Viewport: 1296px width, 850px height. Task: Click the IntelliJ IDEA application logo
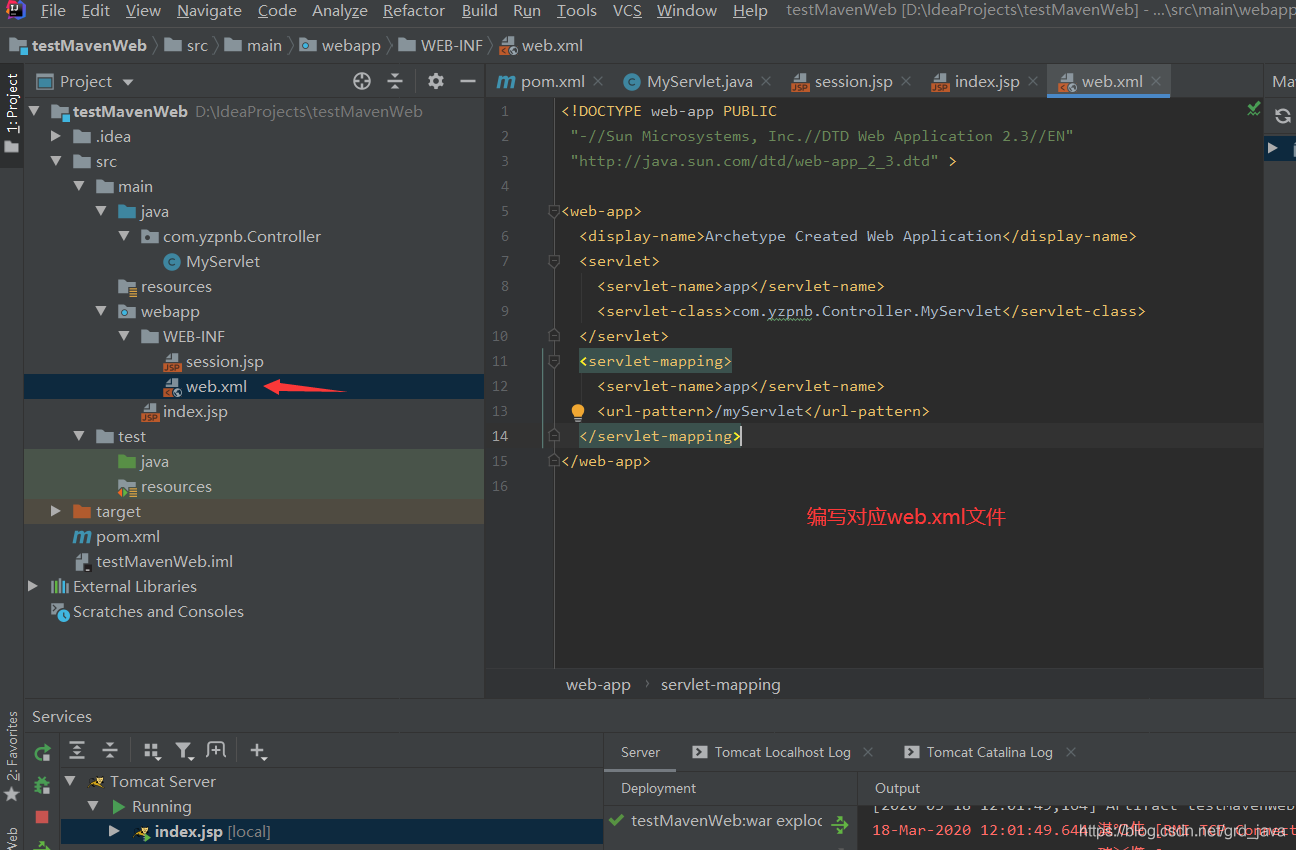[15, 11]
